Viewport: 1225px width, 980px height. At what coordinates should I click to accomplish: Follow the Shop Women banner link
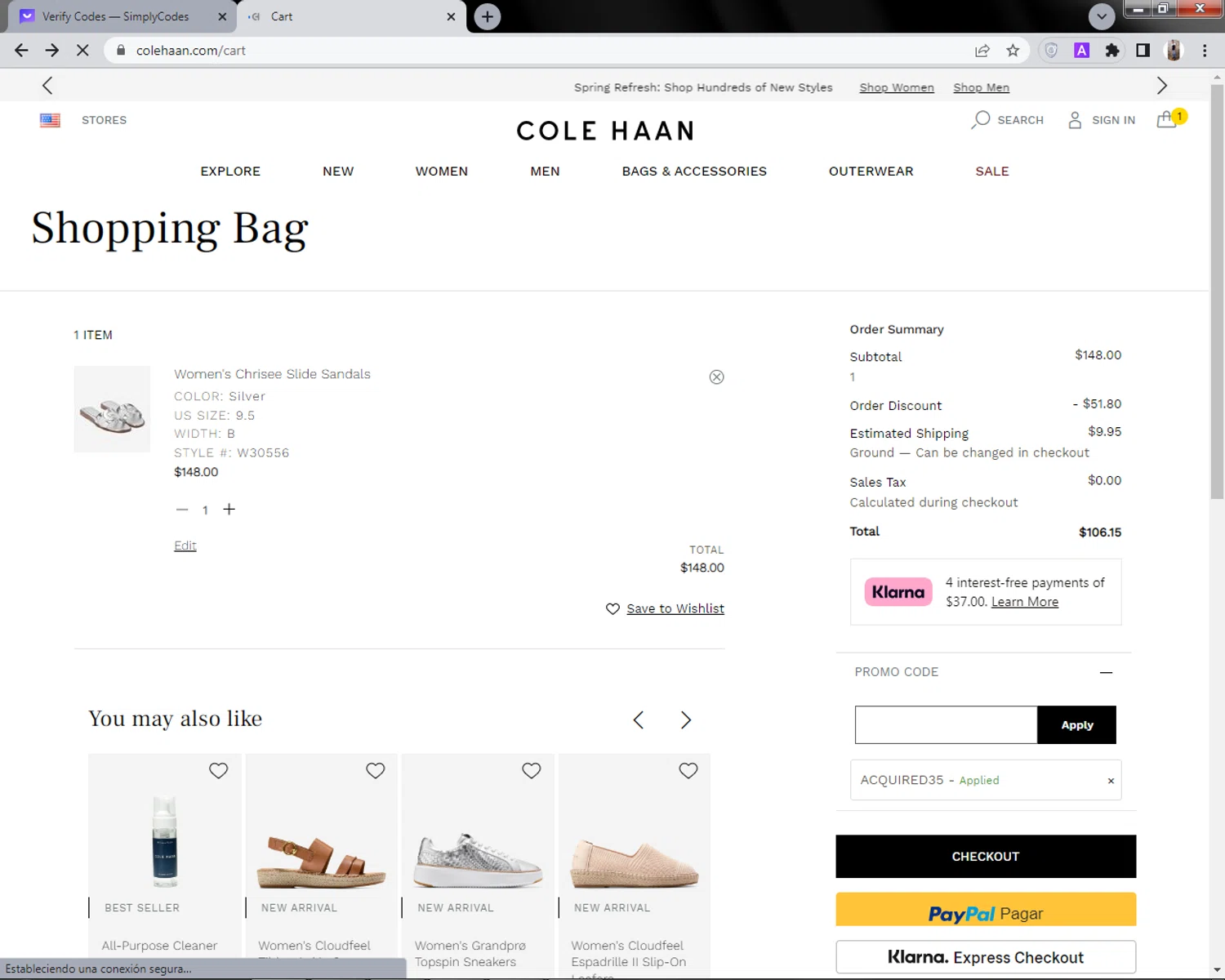pyautogui.click(x=897, y=87)
